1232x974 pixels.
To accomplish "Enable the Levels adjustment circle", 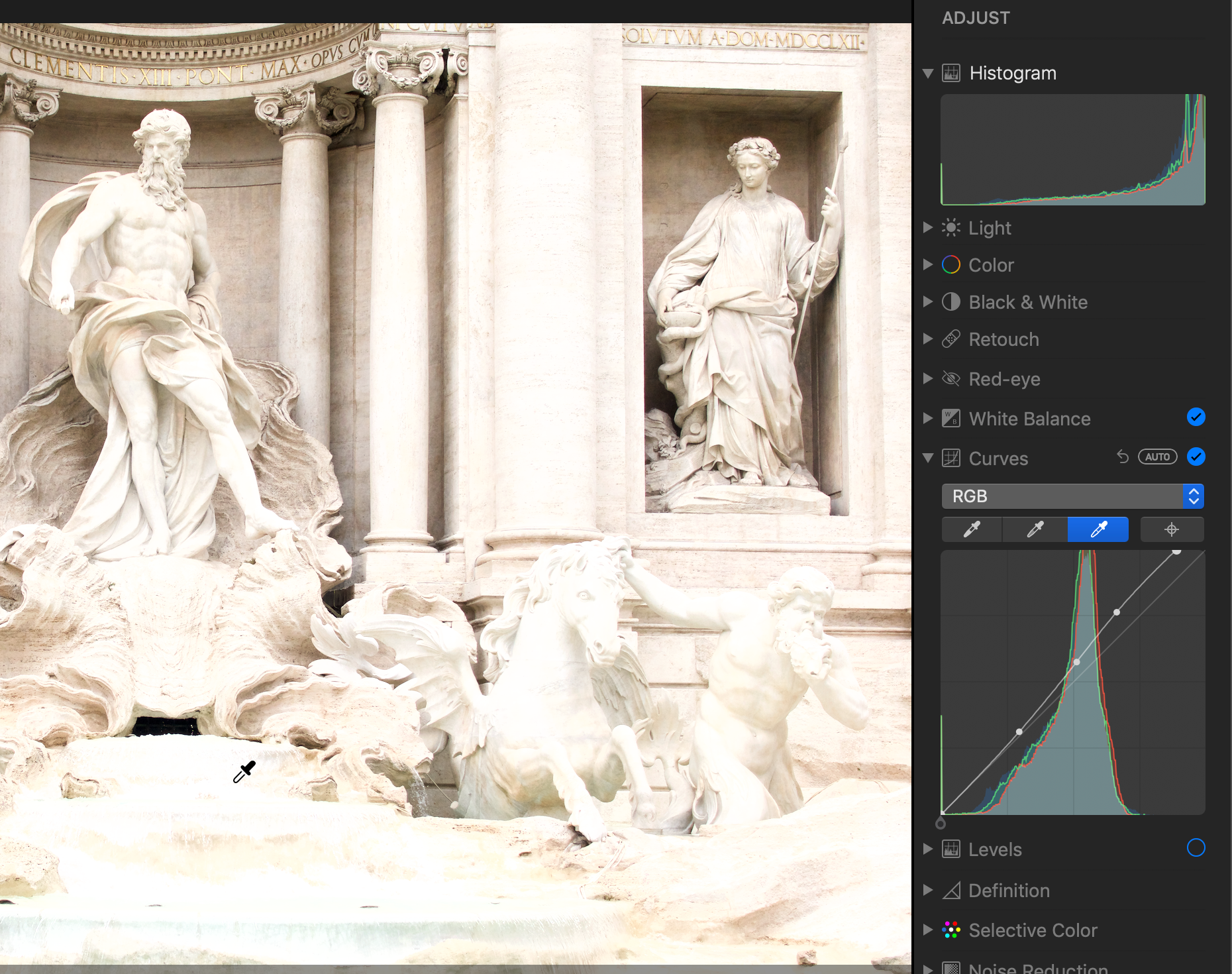I will coord(1196,847).
